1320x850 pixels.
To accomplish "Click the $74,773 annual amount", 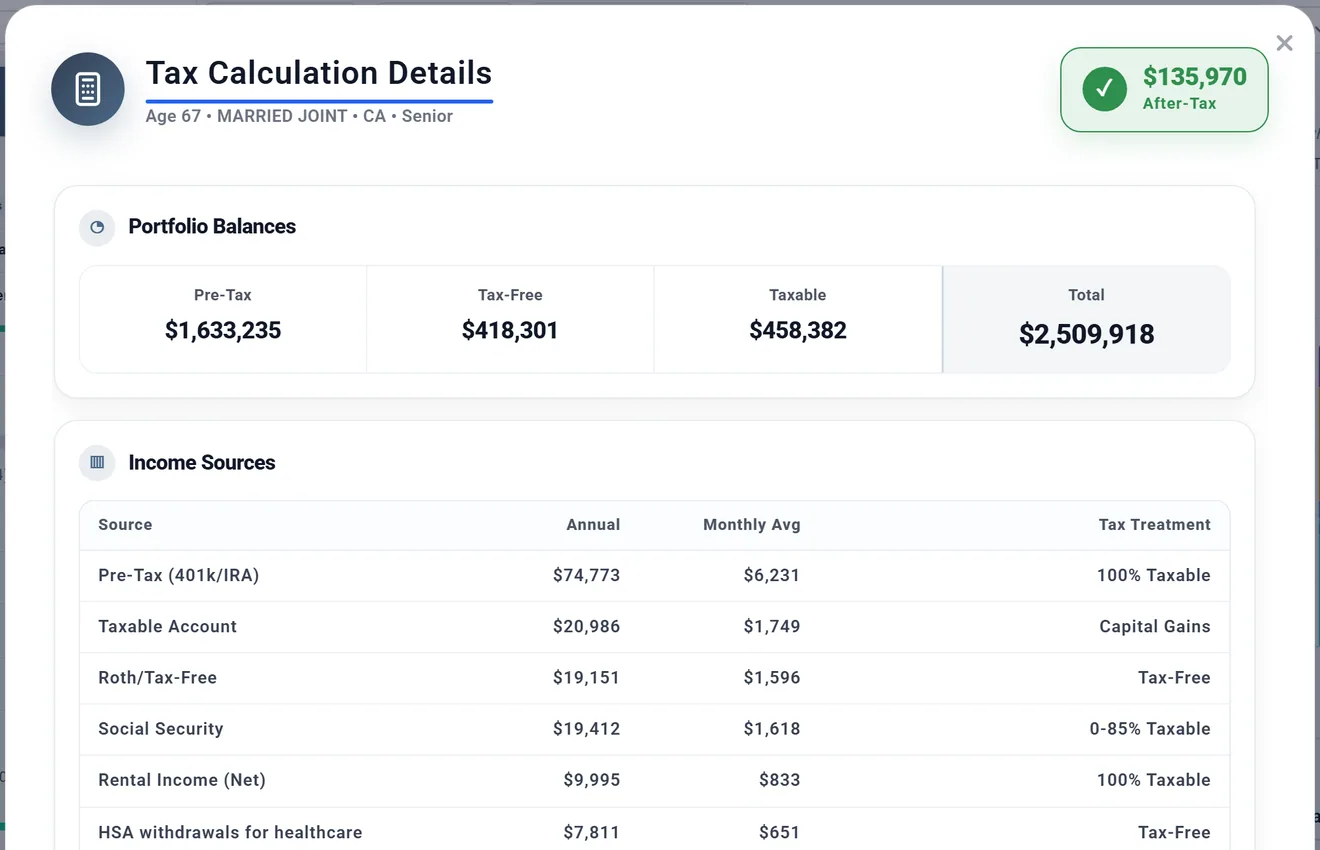I will [x=586, y=576].
